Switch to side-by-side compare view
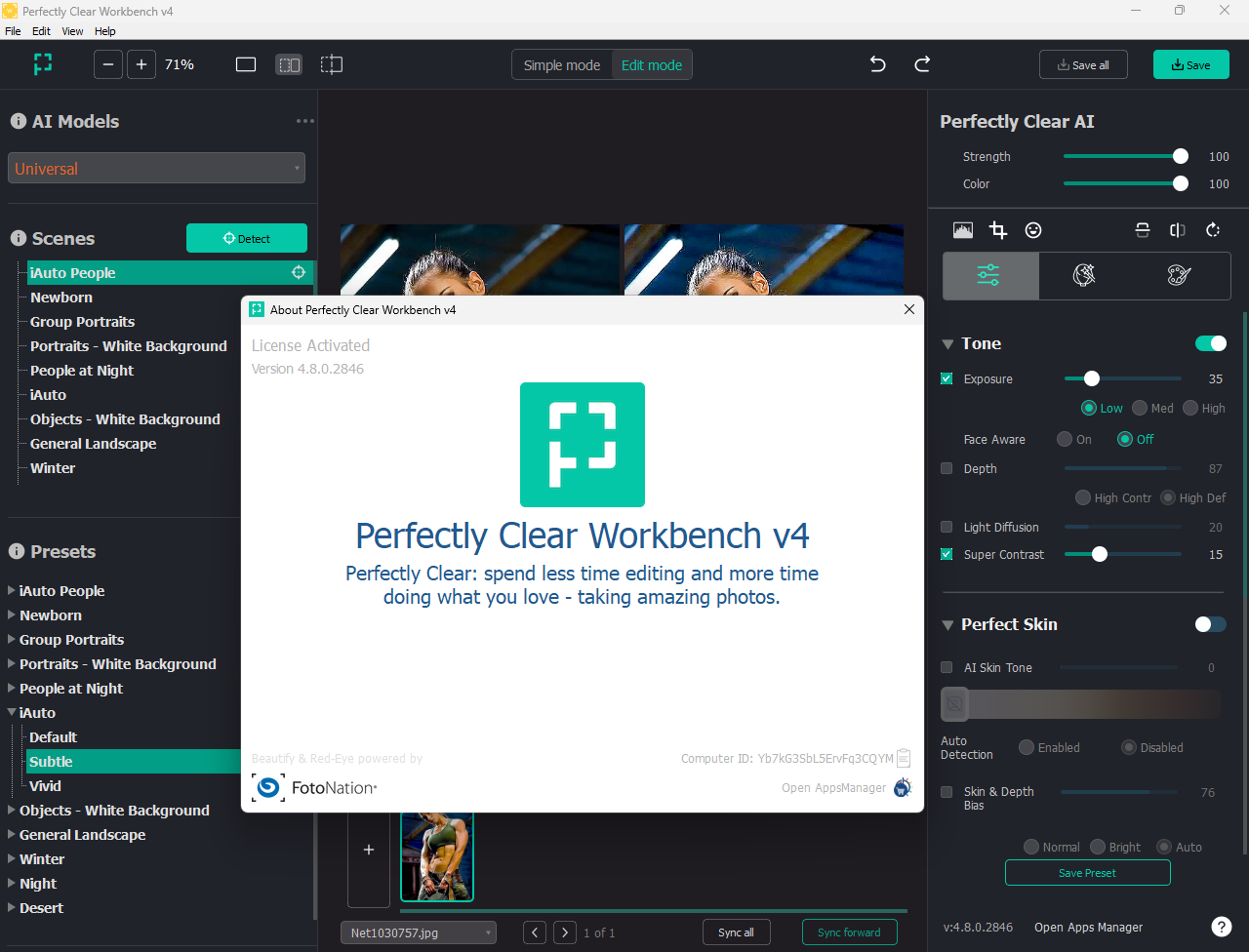1249x952 pixels. click(289, 64)
